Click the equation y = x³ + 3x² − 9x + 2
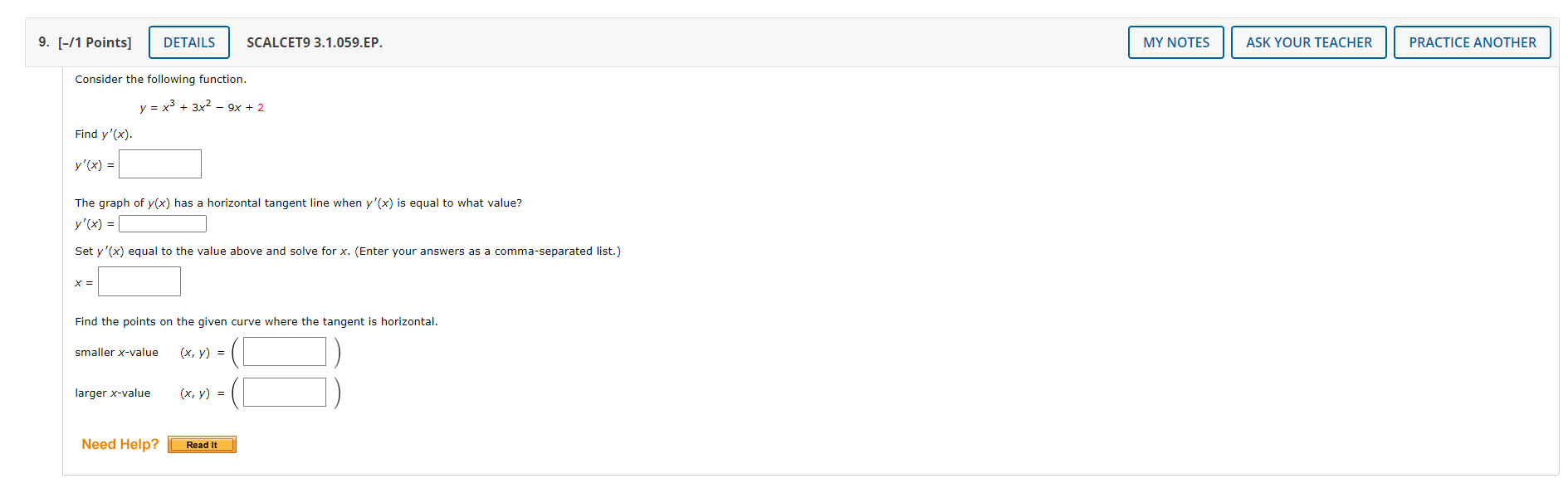Image resolution: width=1568 pixels, height=493 pixels. (201, 105)
